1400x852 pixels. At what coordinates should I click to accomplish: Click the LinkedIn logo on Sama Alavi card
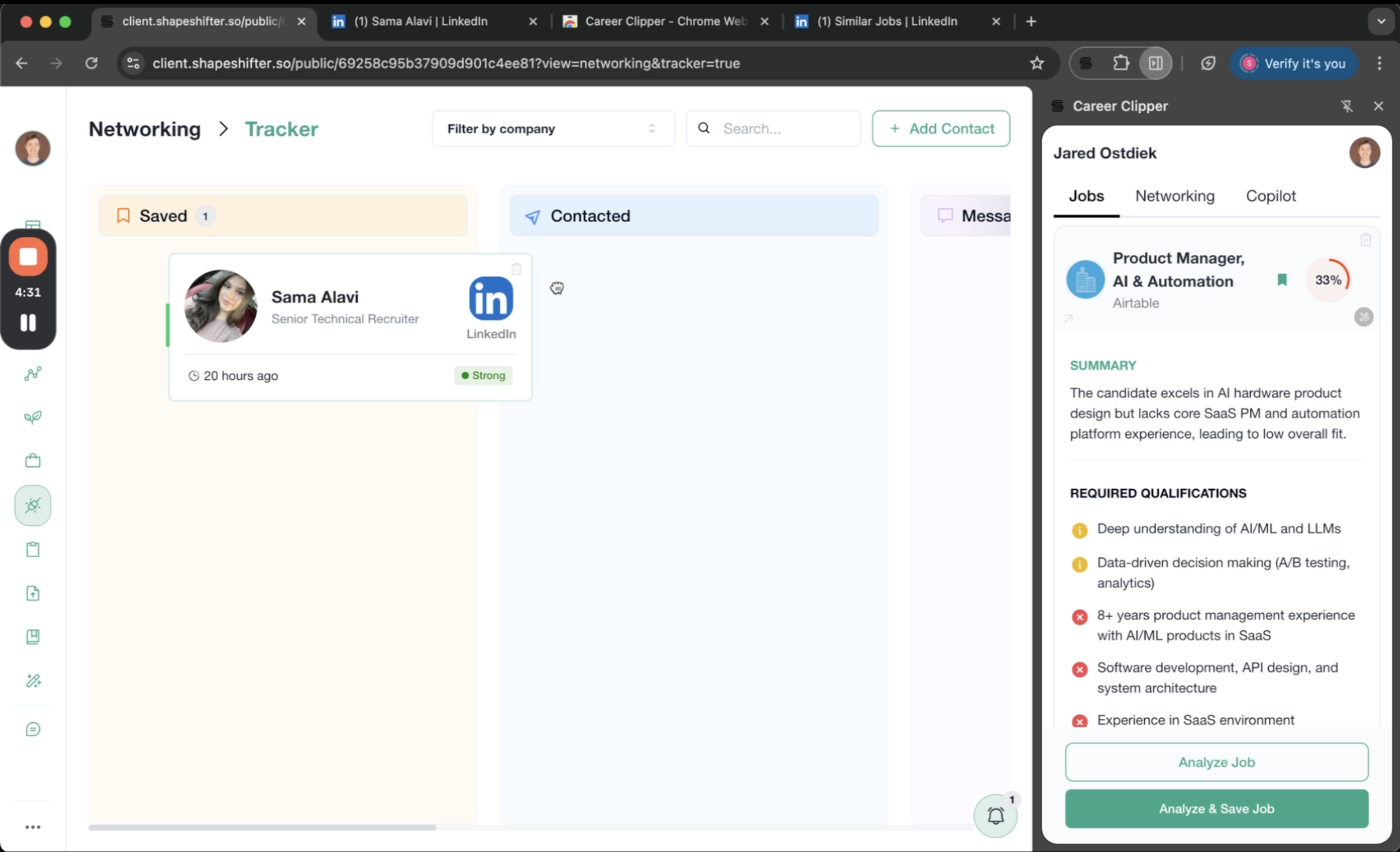click(491, 299)
